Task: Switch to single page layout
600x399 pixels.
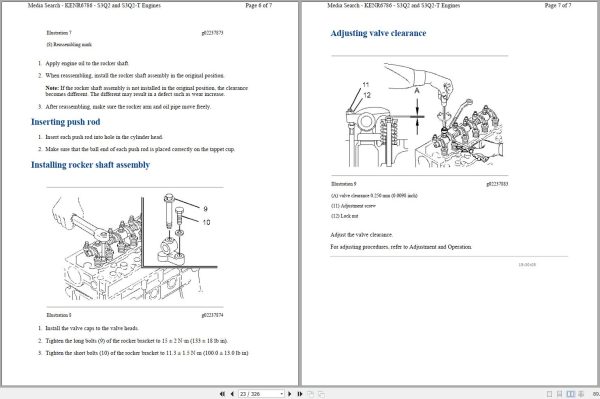Action: click(549, 394)
